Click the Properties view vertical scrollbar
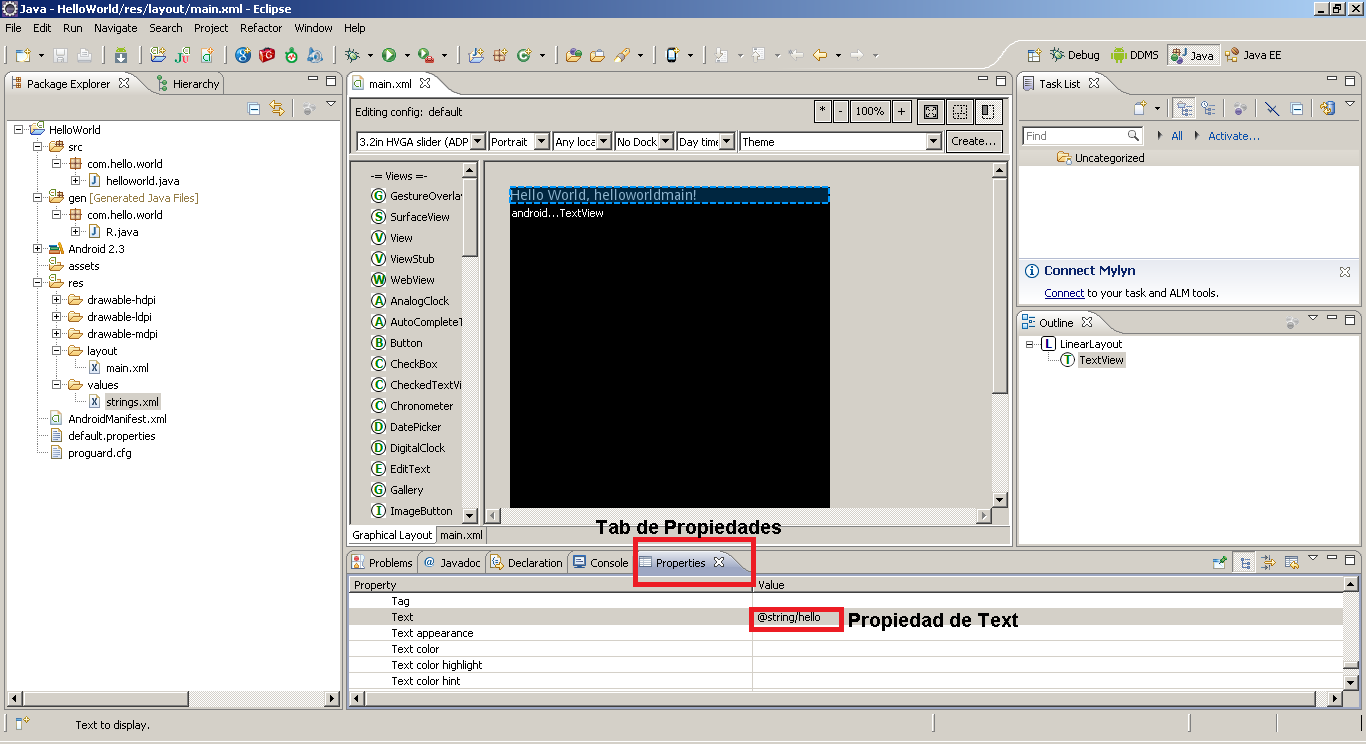The width and height of the screenshot is (1366, 744). [x=1351, y=632]
